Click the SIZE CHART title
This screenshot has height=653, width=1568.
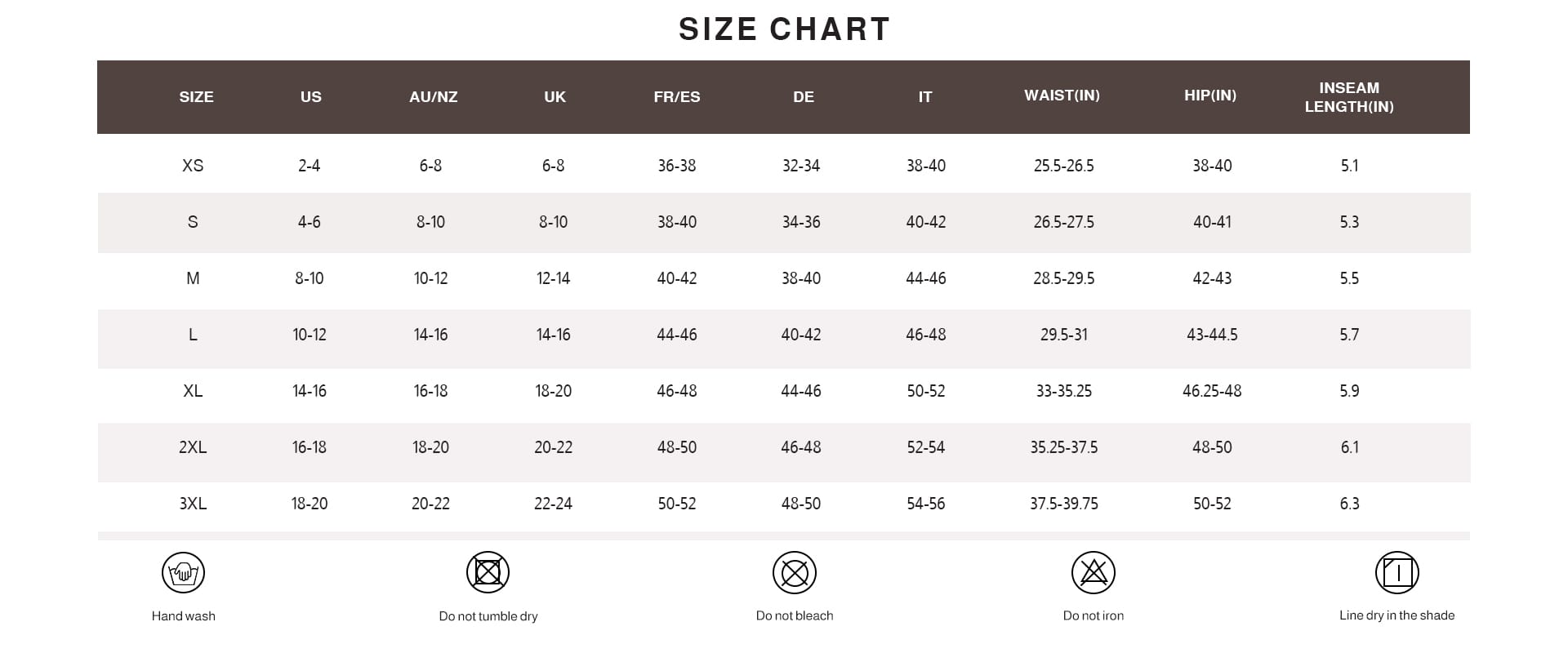coord(784,29)
